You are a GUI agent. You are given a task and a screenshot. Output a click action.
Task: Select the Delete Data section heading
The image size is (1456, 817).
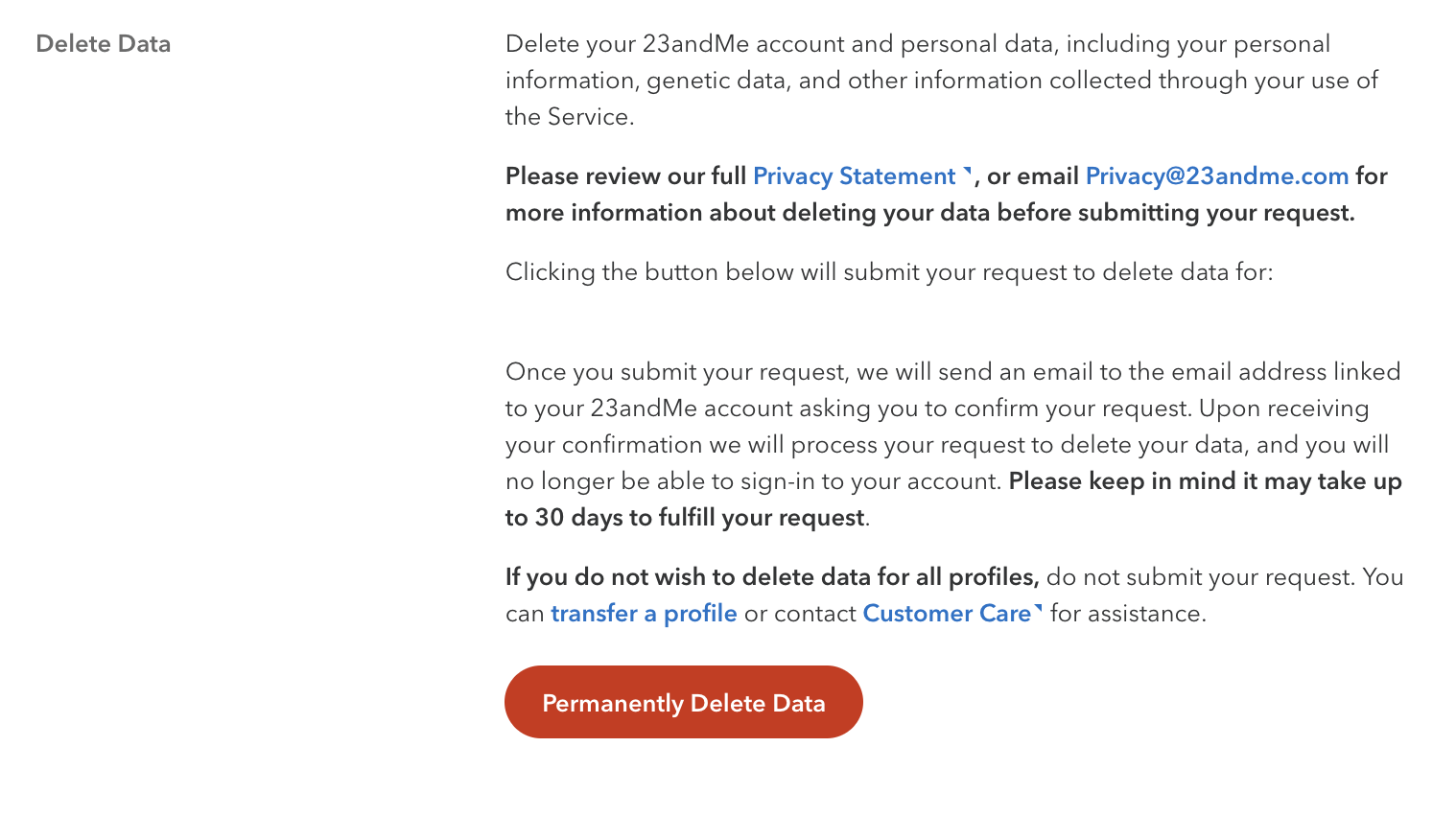[x=104, y=44]
